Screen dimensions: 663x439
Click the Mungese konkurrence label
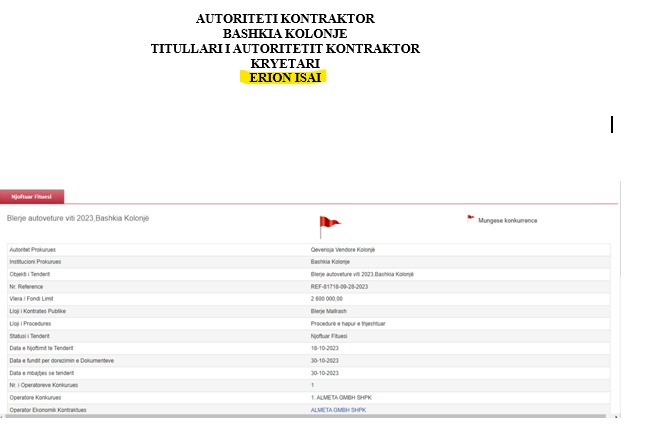507,220
